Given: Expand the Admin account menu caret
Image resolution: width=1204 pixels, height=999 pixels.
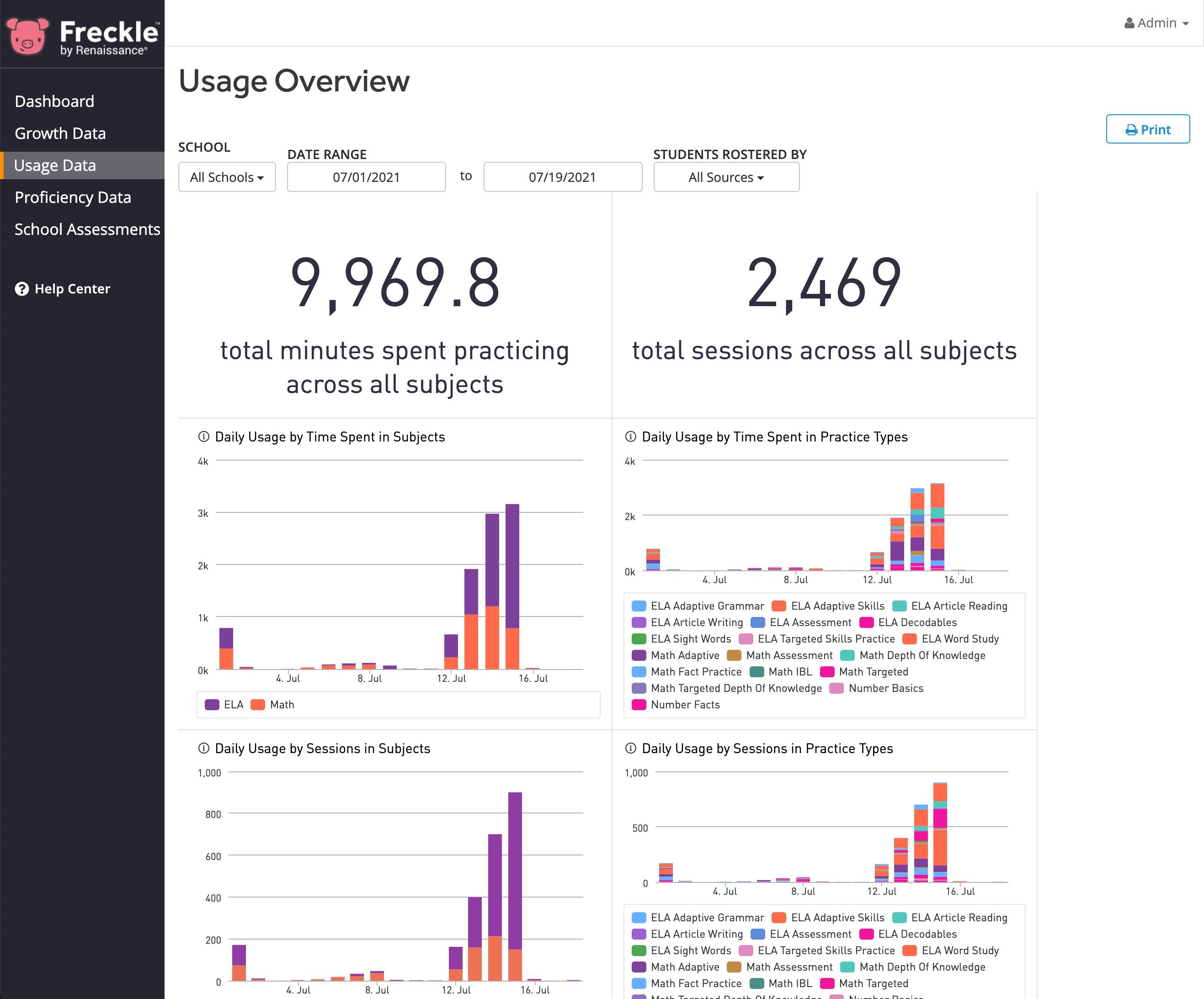Looking at the screenshot, I should [1186, 24].
